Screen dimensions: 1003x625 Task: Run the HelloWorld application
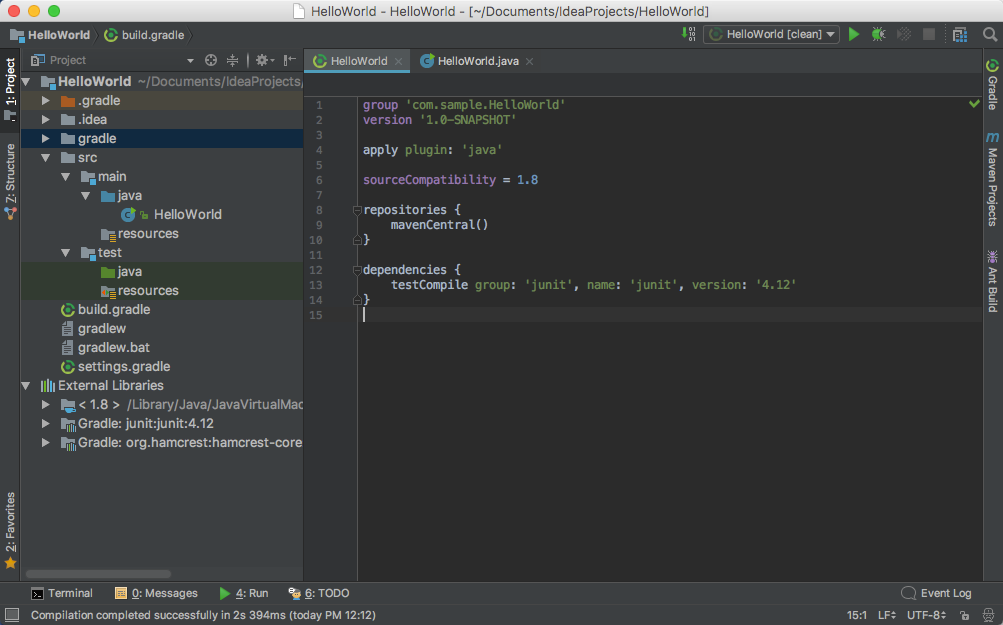853,34
